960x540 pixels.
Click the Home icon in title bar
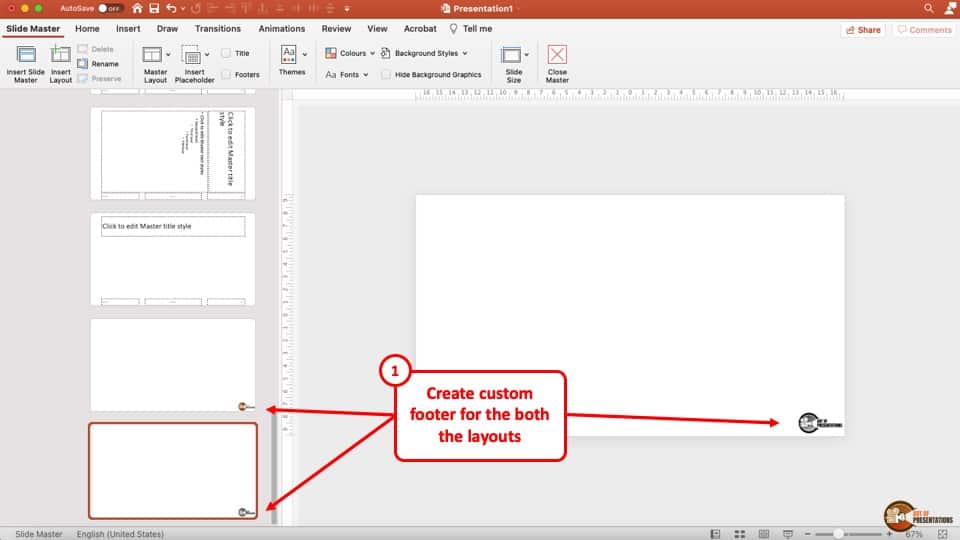137,9
